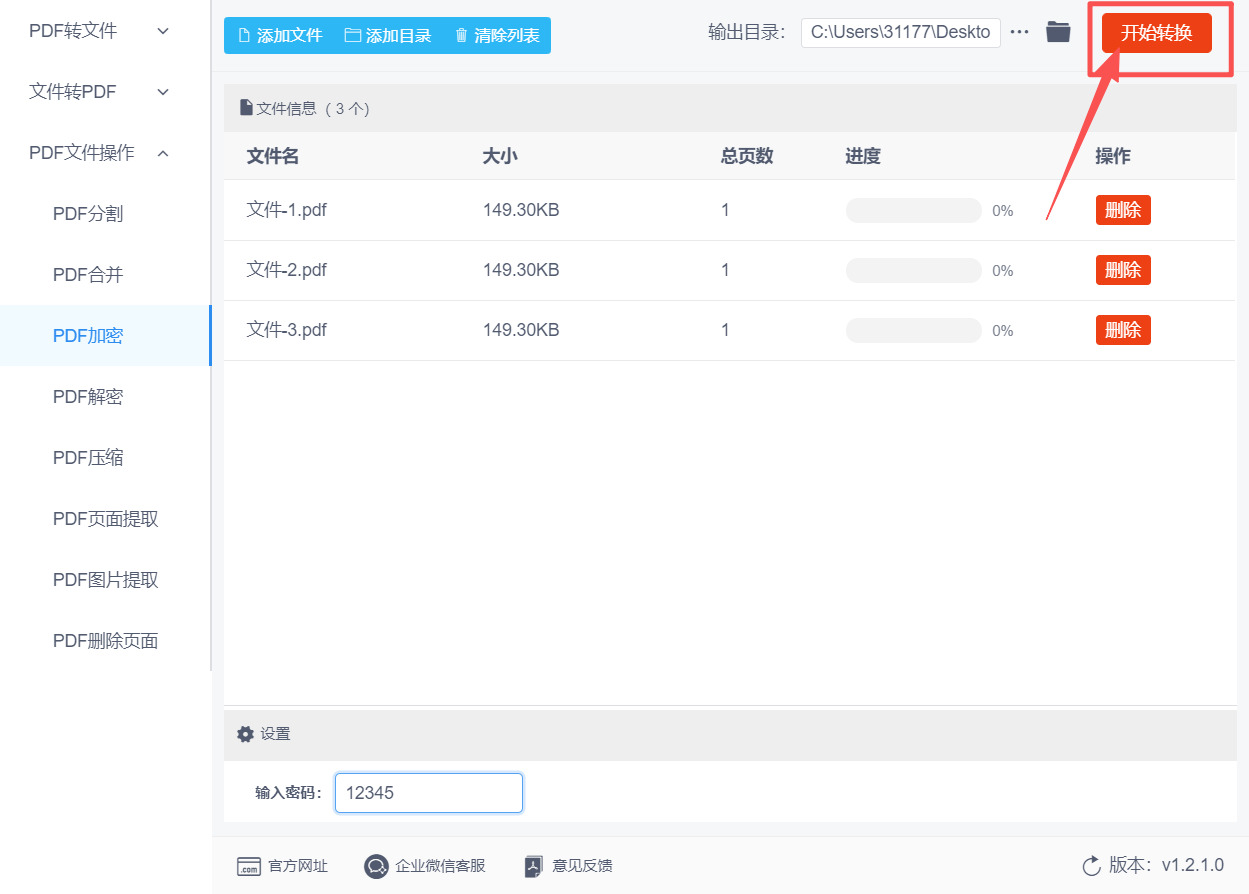Click the 文件信息 document icon
Viewport: 1249px width, 894px height.
click(246, 108)
